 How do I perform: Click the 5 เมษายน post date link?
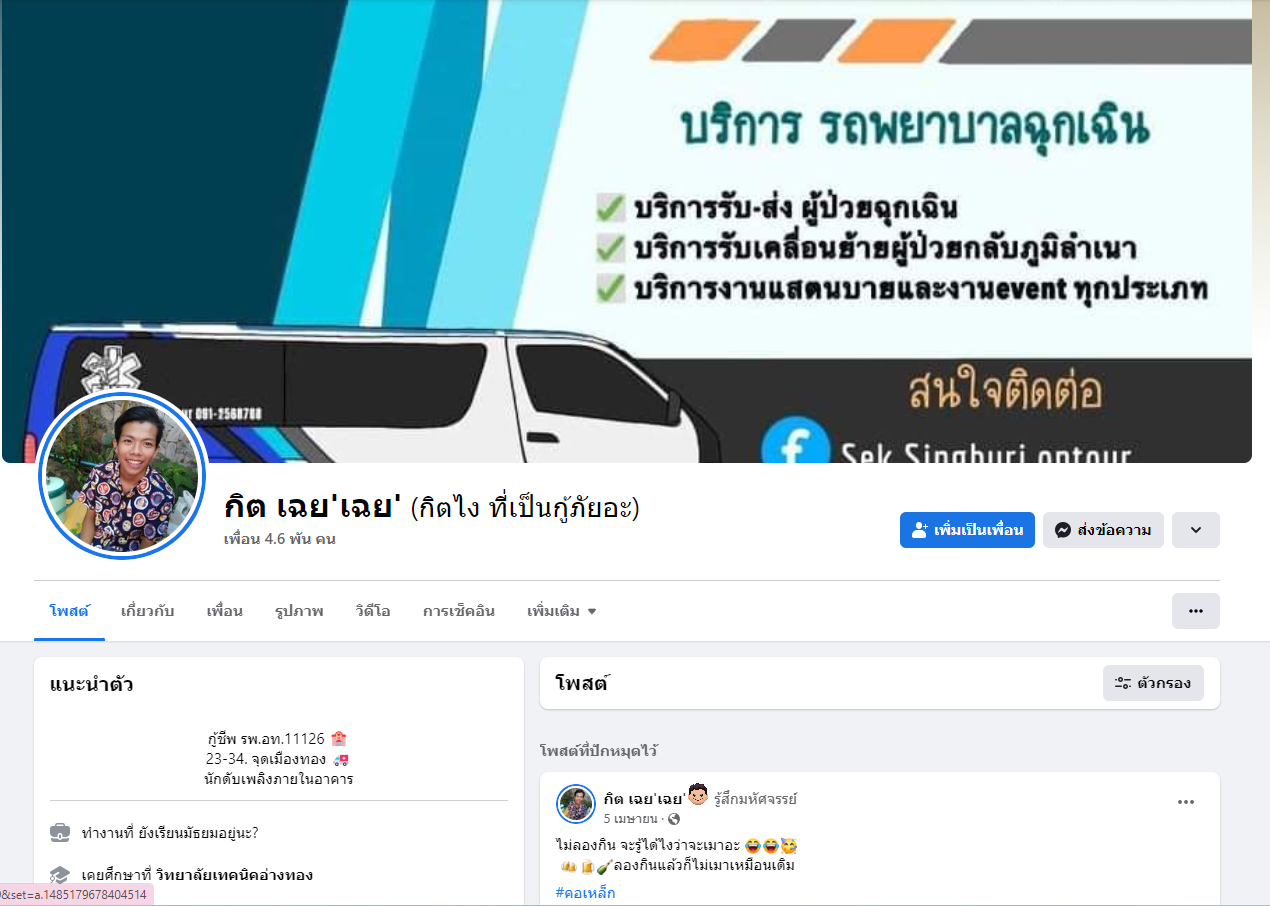pyautogui.click(x=630, y=819)
